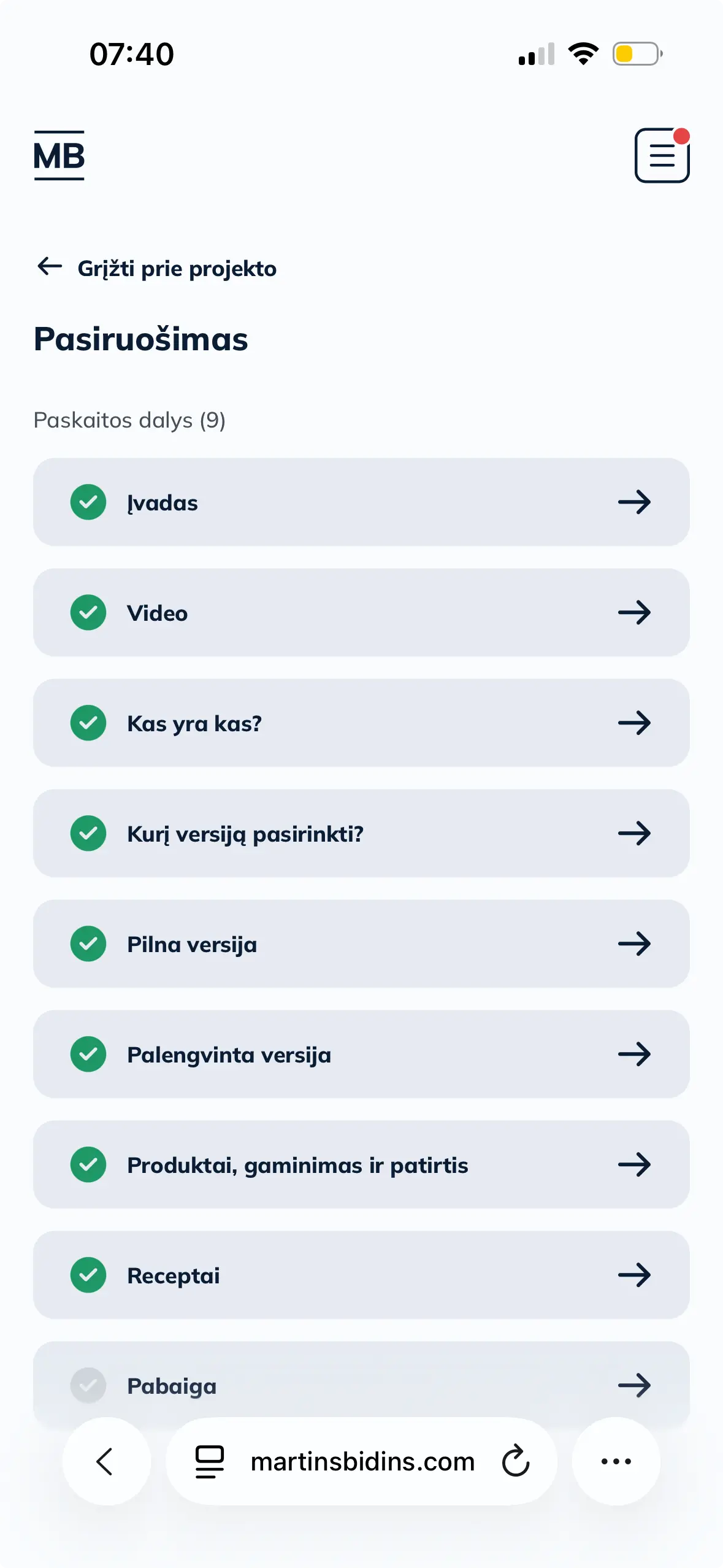Tap the MB logo
This screenshot has width=723, height=1568.
pyautogui.click(x=59, y=156)
